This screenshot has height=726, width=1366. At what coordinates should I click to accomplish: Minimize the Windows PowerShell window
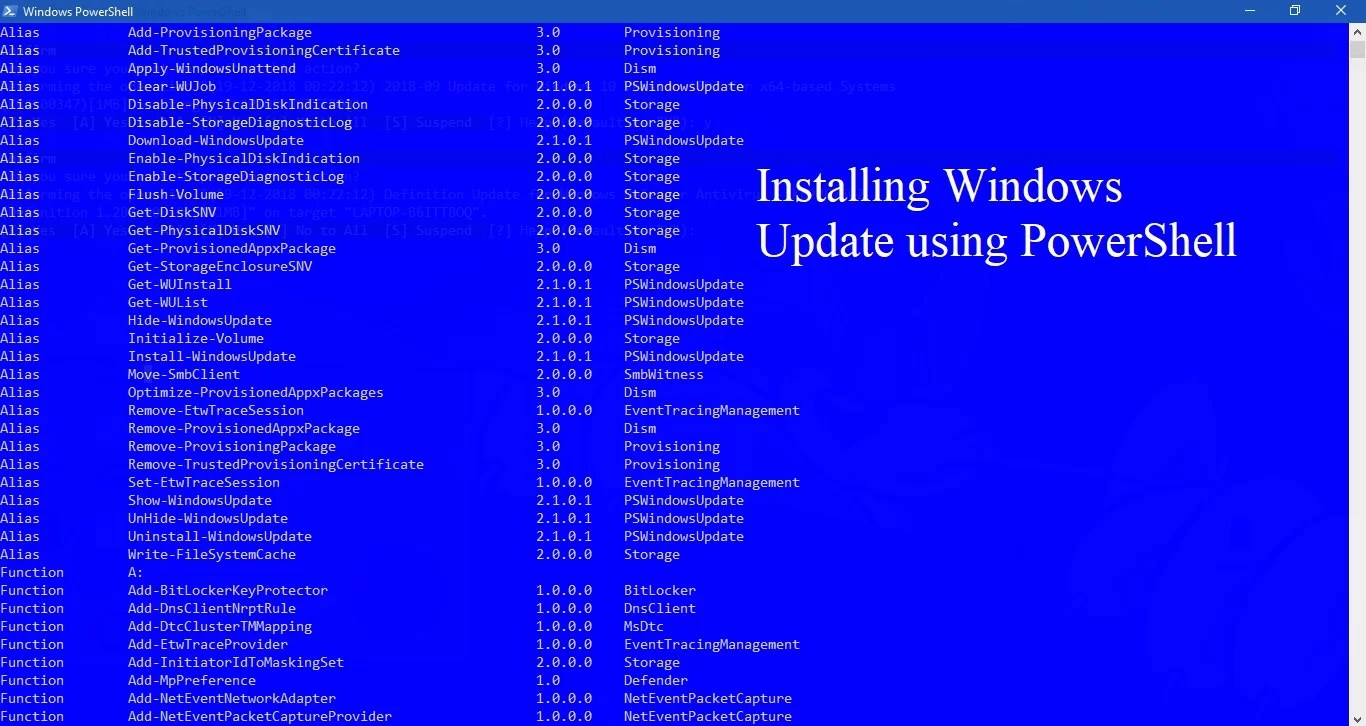(1249, 10)
